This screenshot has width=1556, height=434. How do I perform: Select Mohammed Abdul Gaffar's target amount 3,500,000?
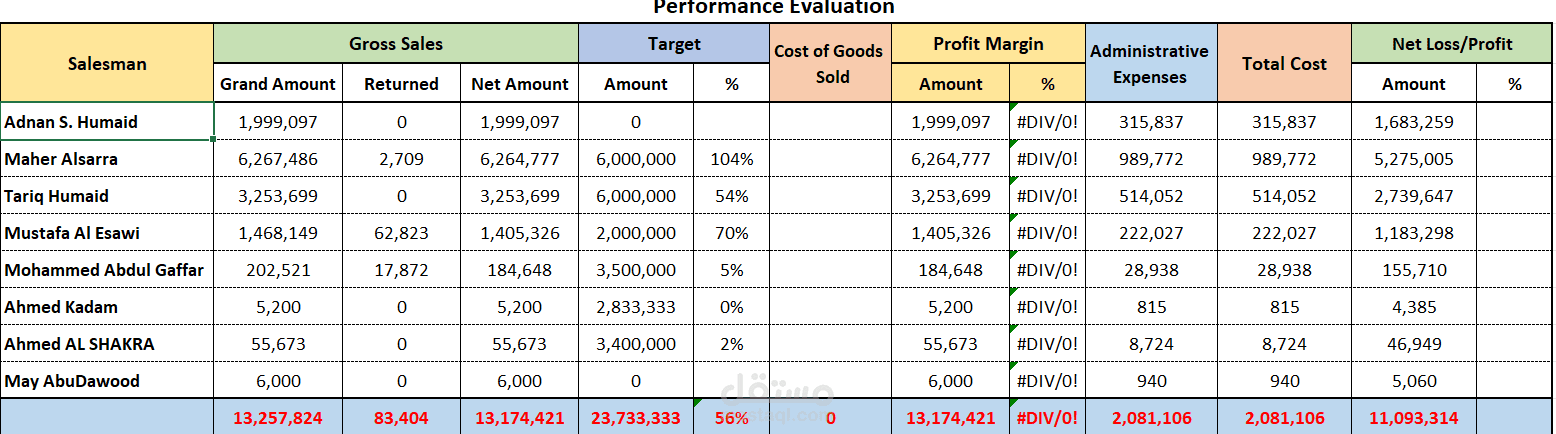(636, 270)
